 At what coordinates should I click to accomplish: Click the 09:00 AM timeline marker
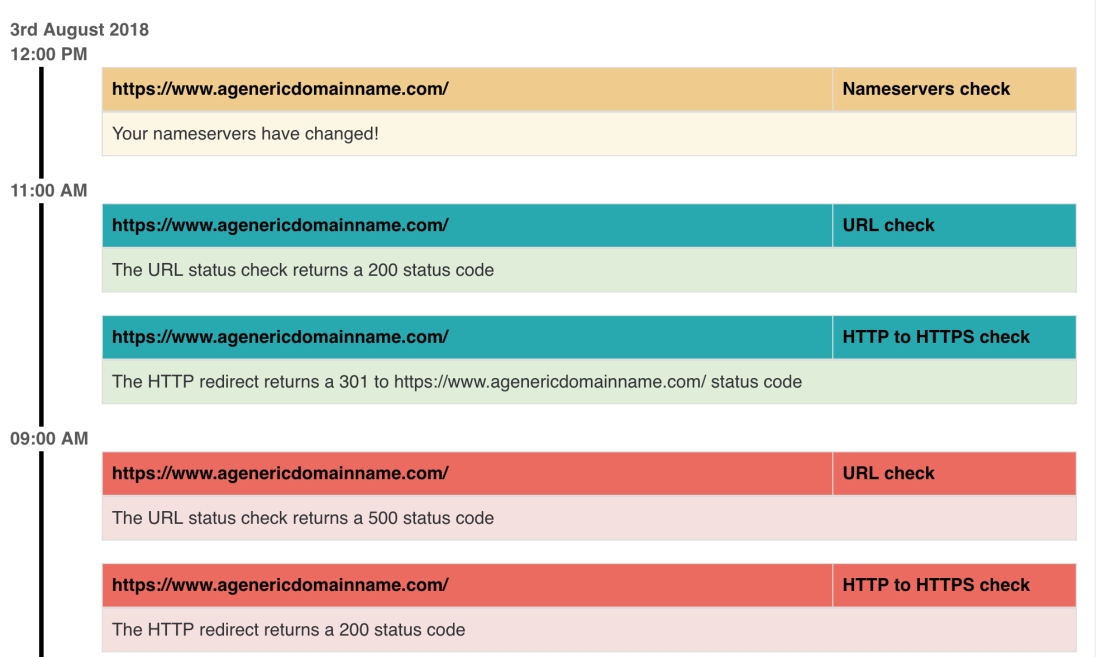pos(49,439)
